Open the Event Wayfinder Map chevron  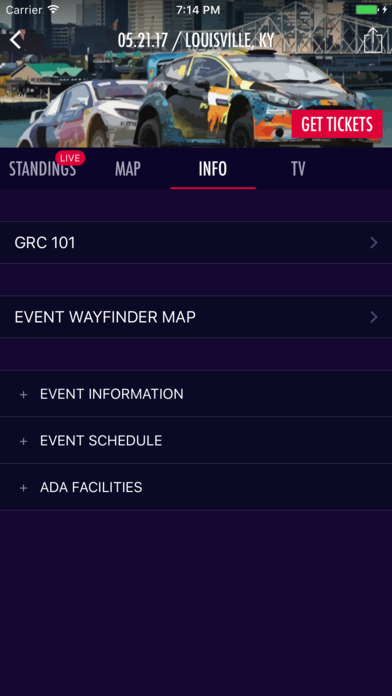(x=374, y=317)
